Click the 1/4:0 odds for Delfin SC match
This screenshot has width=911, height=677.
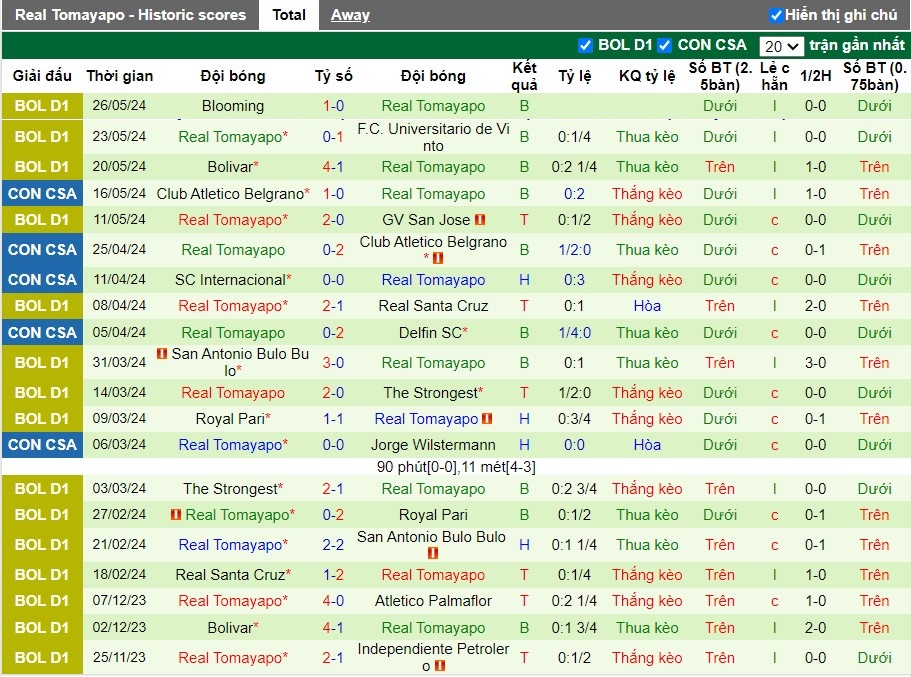(574, 332)
